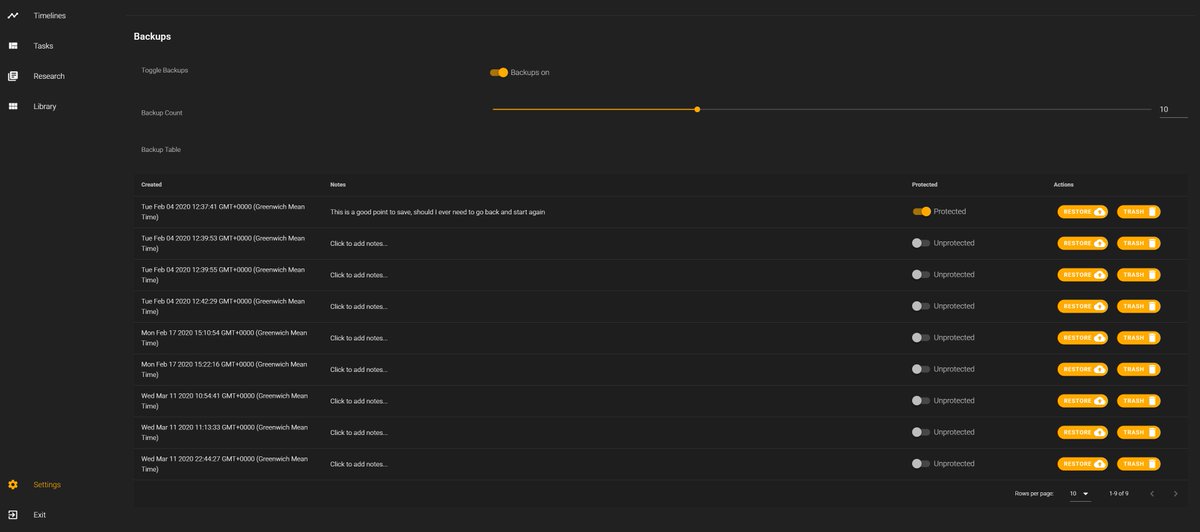
Task: Trash the Mar 11 10:54:41 backup
Action: [1139, 401]
